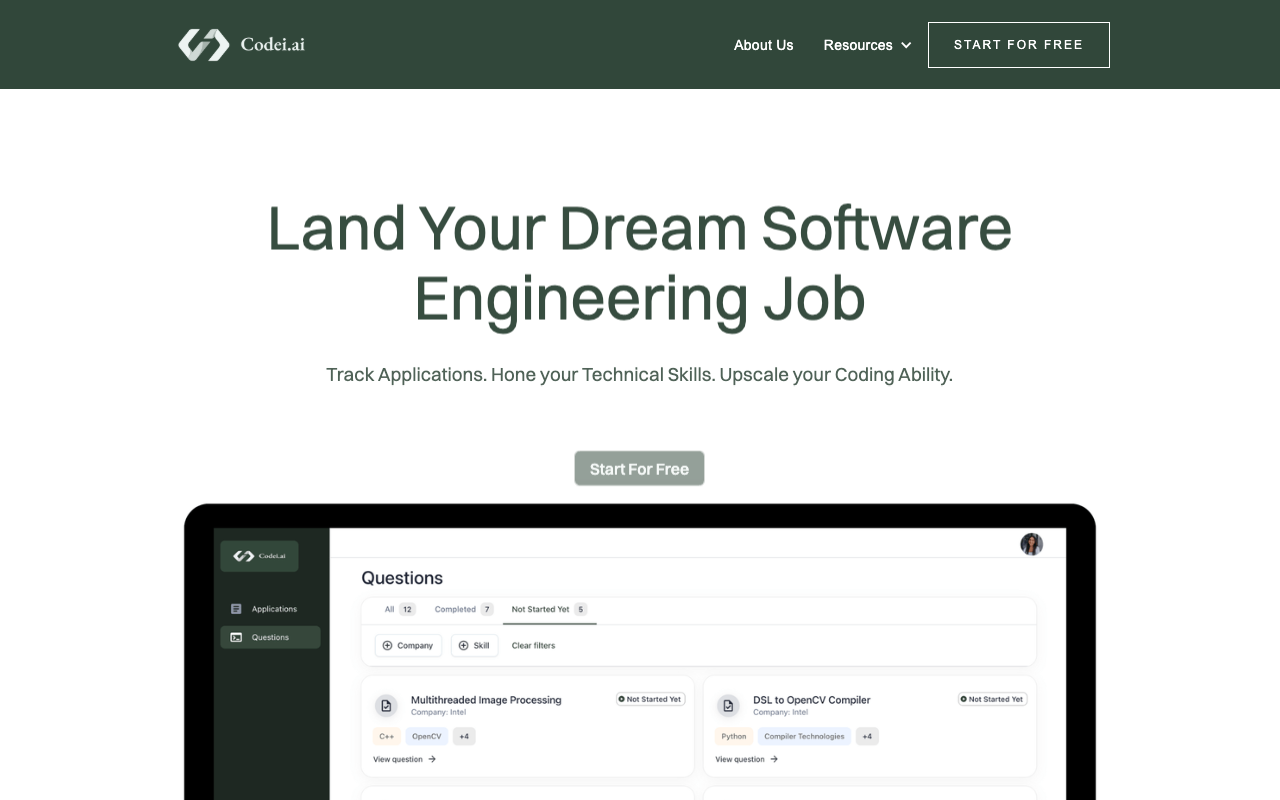Click the plus icon on the Skill filter
Viewport: 1280px width, 800px height.
pos(463,646)
